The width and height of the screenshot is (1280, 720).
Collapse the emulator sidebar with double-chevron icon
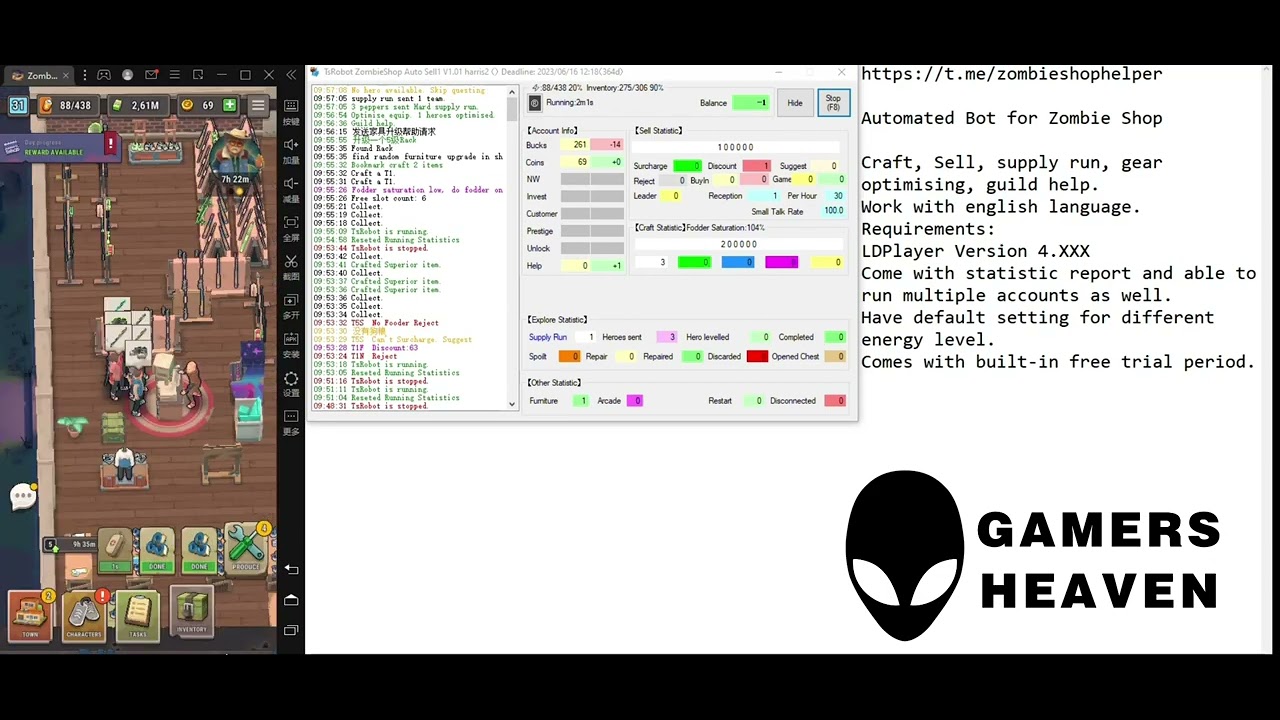pyautogui.click(x=291, y=75)
